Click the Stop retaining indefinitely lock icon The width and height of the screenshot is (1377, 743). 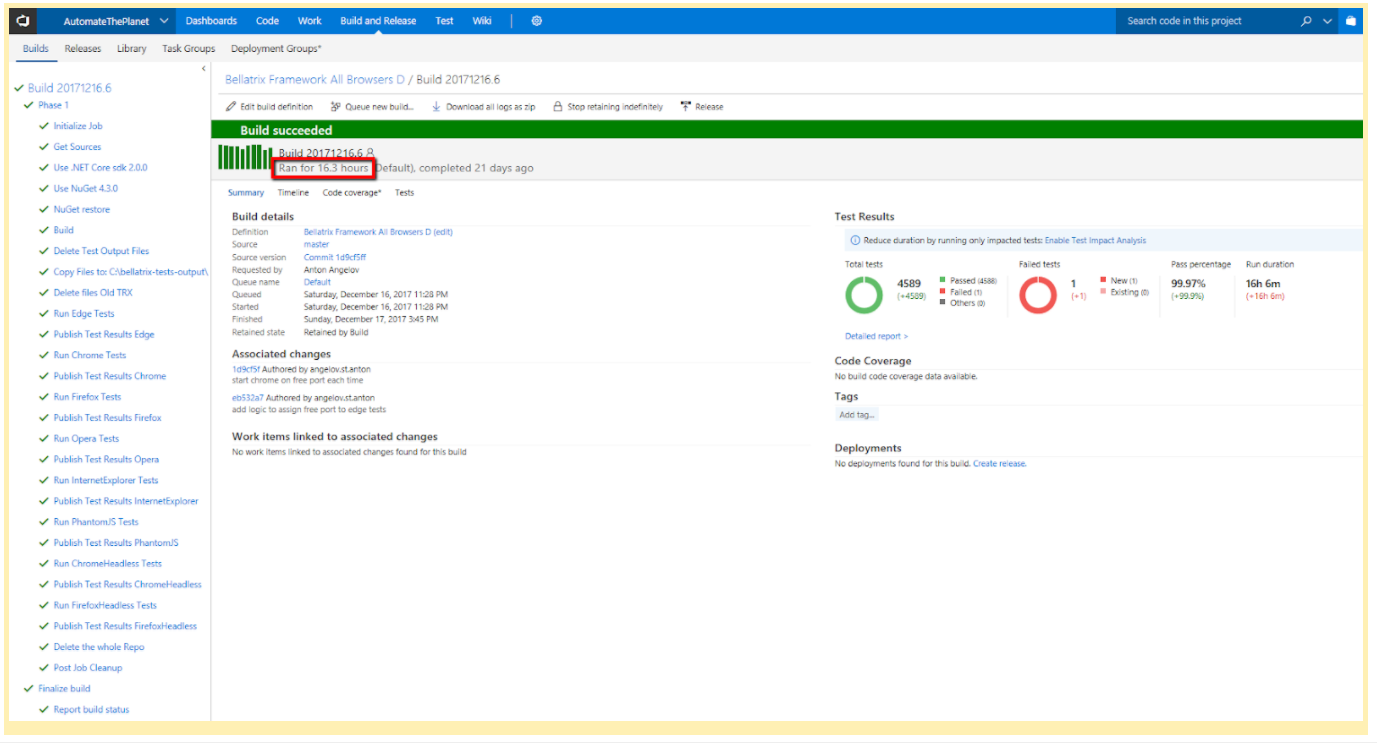click(558, 107)
